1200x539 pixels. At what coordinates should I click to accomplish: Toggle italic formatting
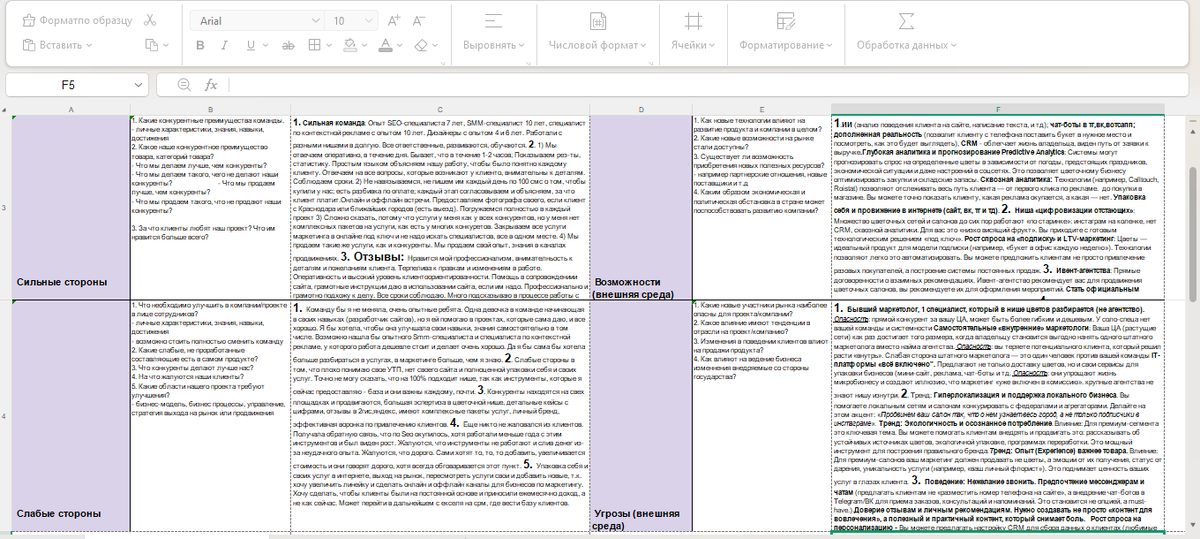pyautogui.click(x=227, y=45)
